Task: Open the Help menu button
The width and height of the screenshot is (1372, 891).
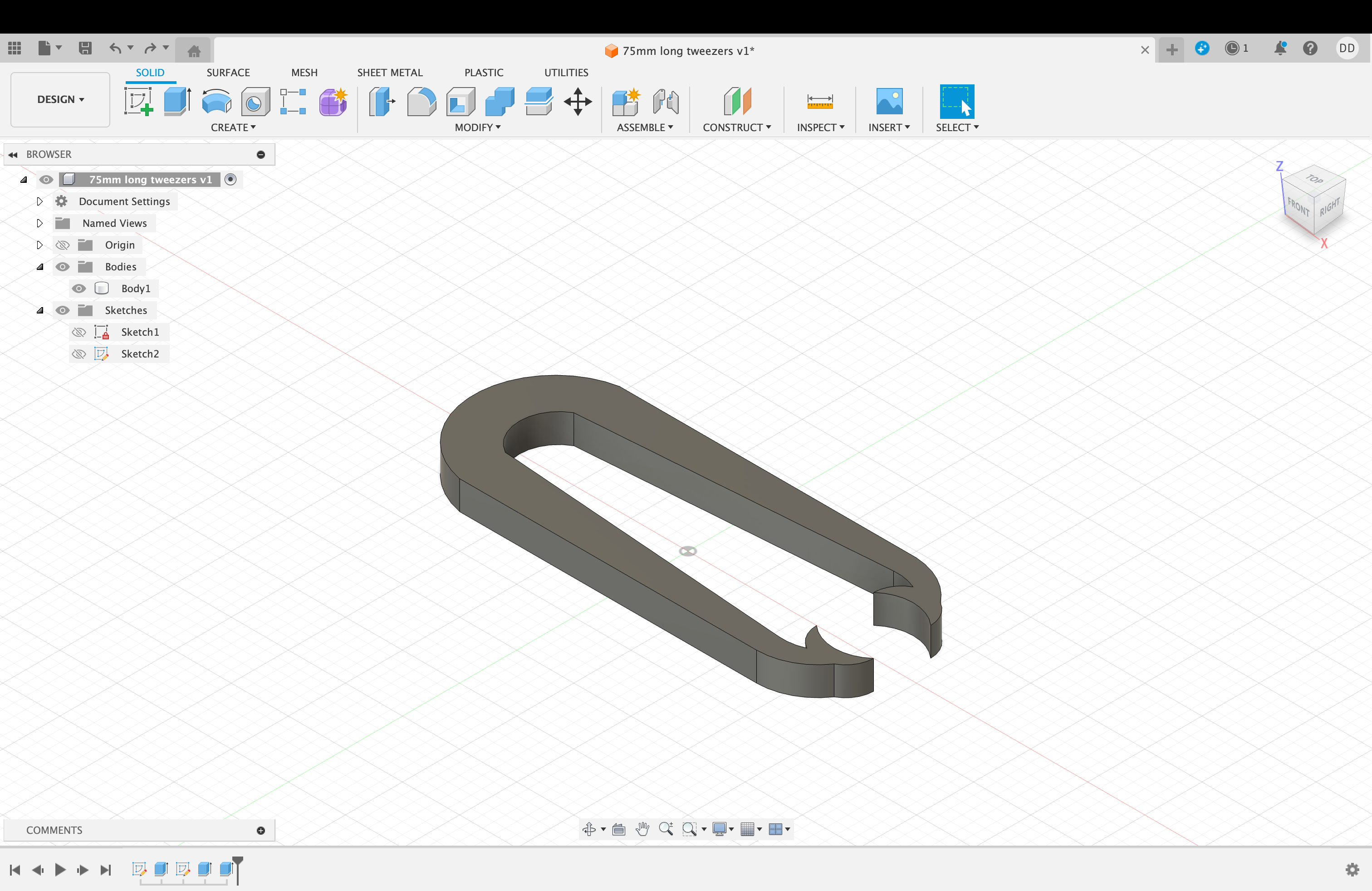Action: coord(1310,48)
